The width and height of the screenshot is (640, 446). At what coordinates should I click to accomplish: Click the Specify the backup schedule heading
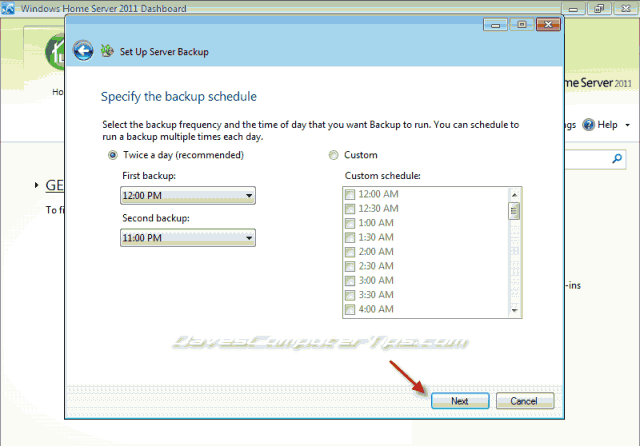point(179,97)
